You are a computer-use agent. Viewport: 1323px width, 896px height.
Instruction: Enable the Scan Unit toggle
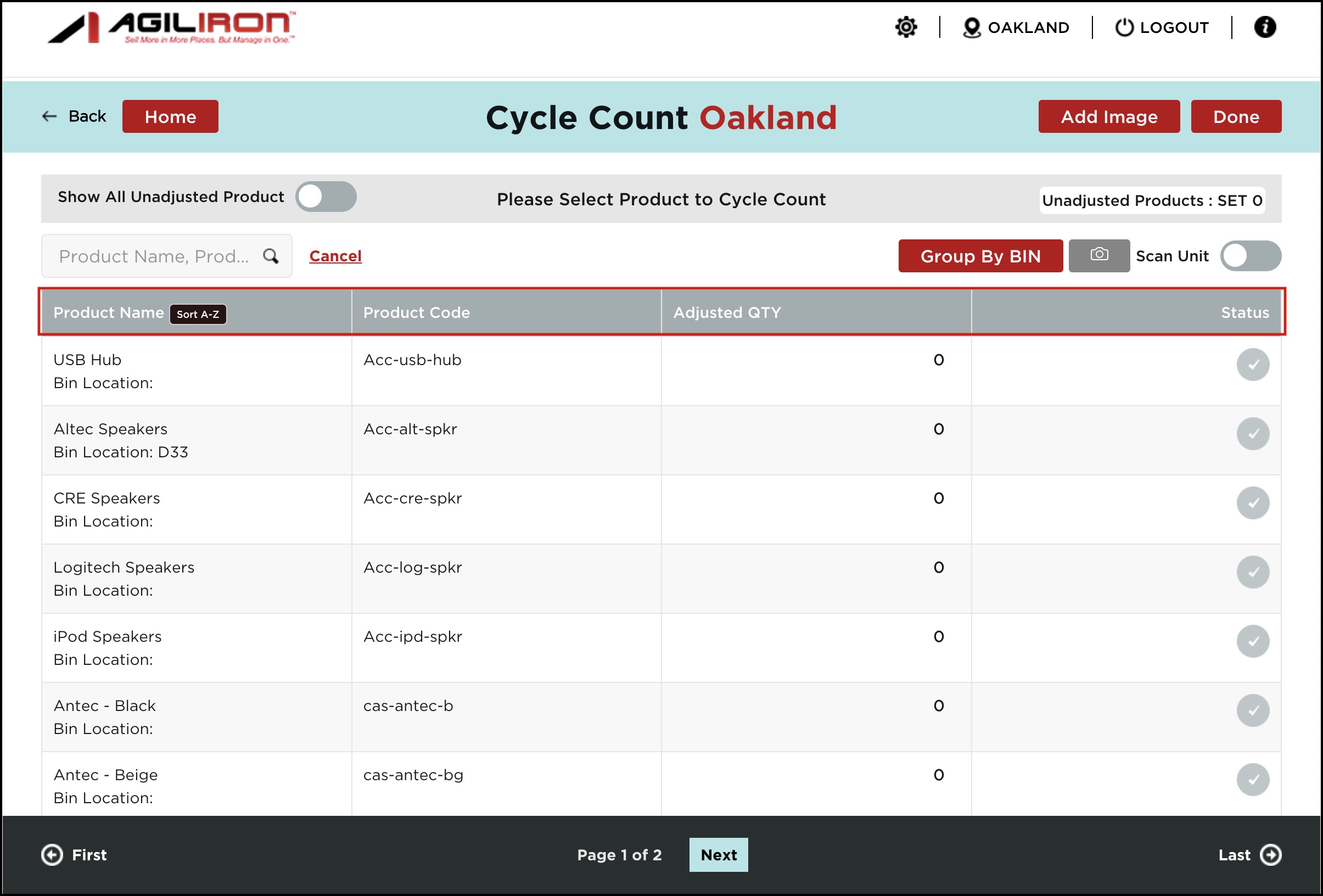coord(1250,256)
